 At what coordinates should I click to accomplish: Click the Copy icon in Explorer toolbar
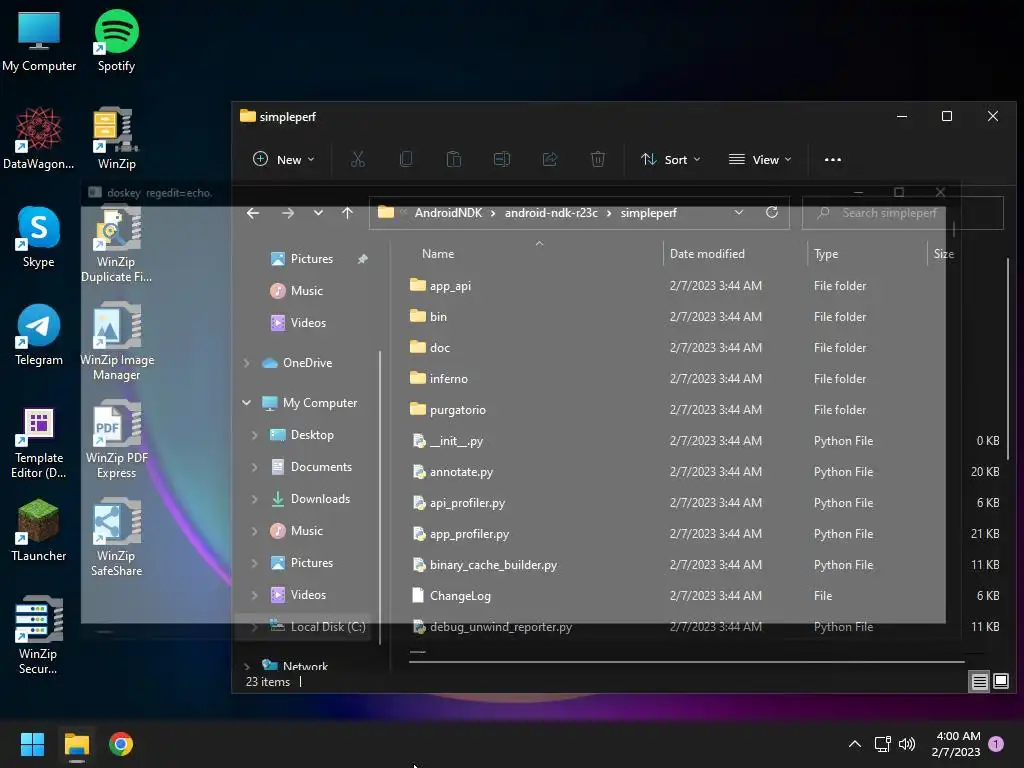point(406,159)
